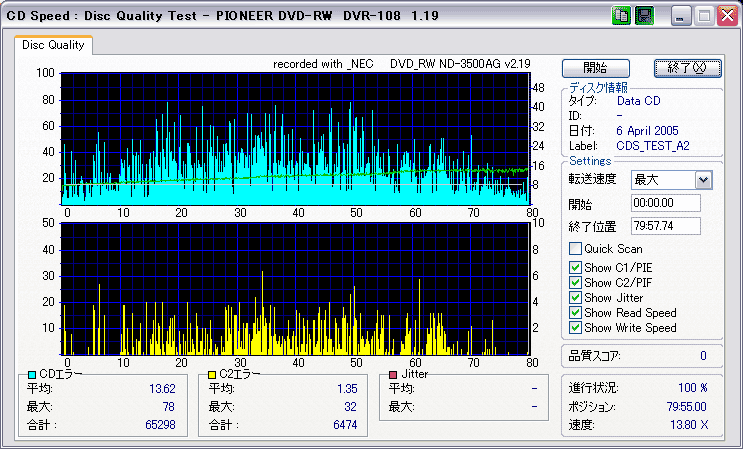
Task: Click the yellow C2エラー color swatch
Action: tap(212, 375)
